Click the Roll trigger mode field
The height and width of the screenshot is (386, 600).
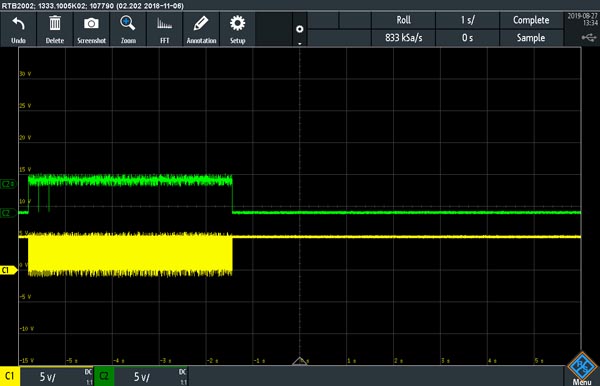coord(403,20)
